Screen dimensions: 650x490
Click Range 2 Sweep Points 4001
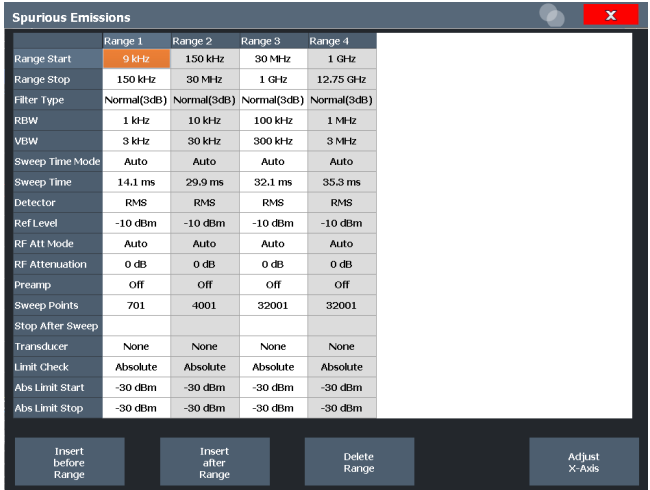(x=205, y=305)
